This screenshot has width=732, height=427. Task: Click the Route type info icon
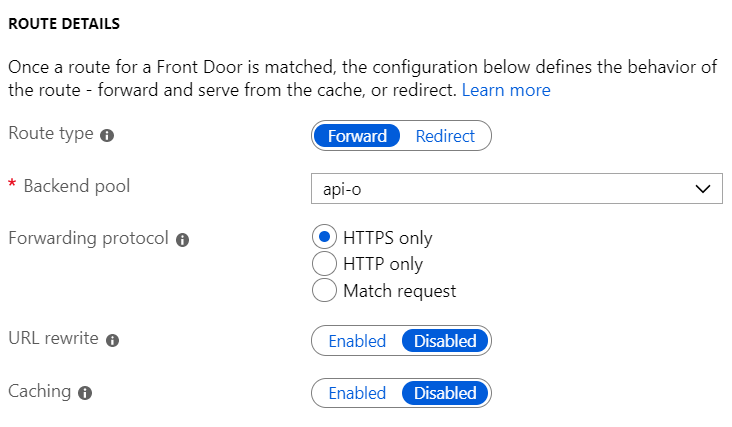[x=107, y=135]
